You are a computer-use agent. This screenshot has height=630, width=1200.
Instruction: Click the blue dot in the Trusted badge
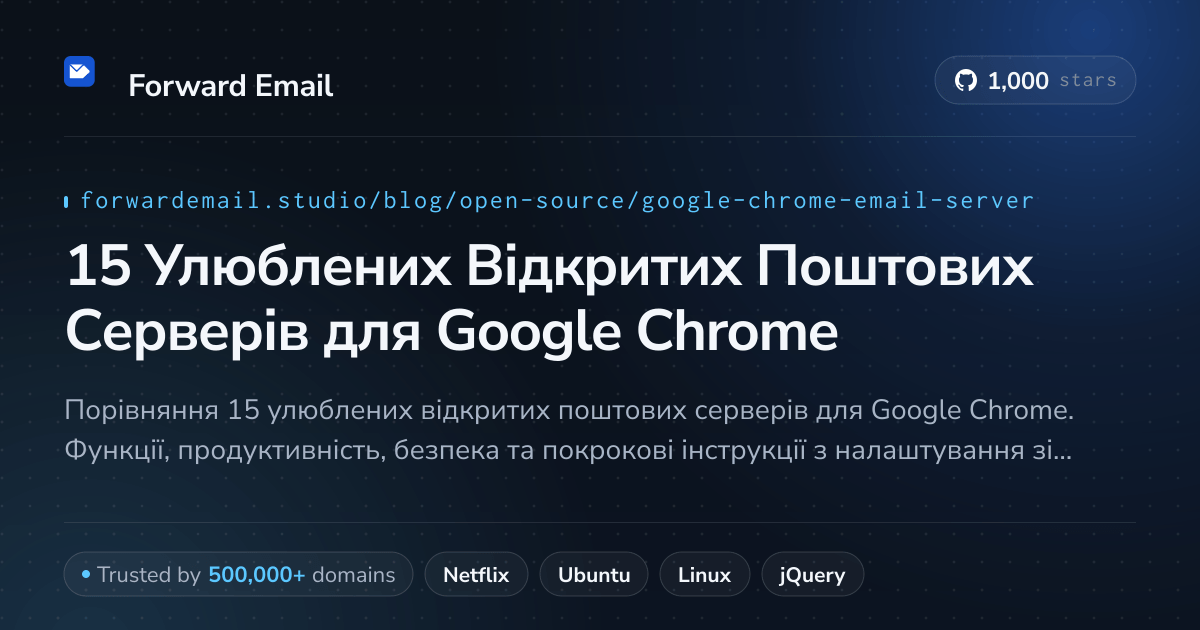[86, 575]
